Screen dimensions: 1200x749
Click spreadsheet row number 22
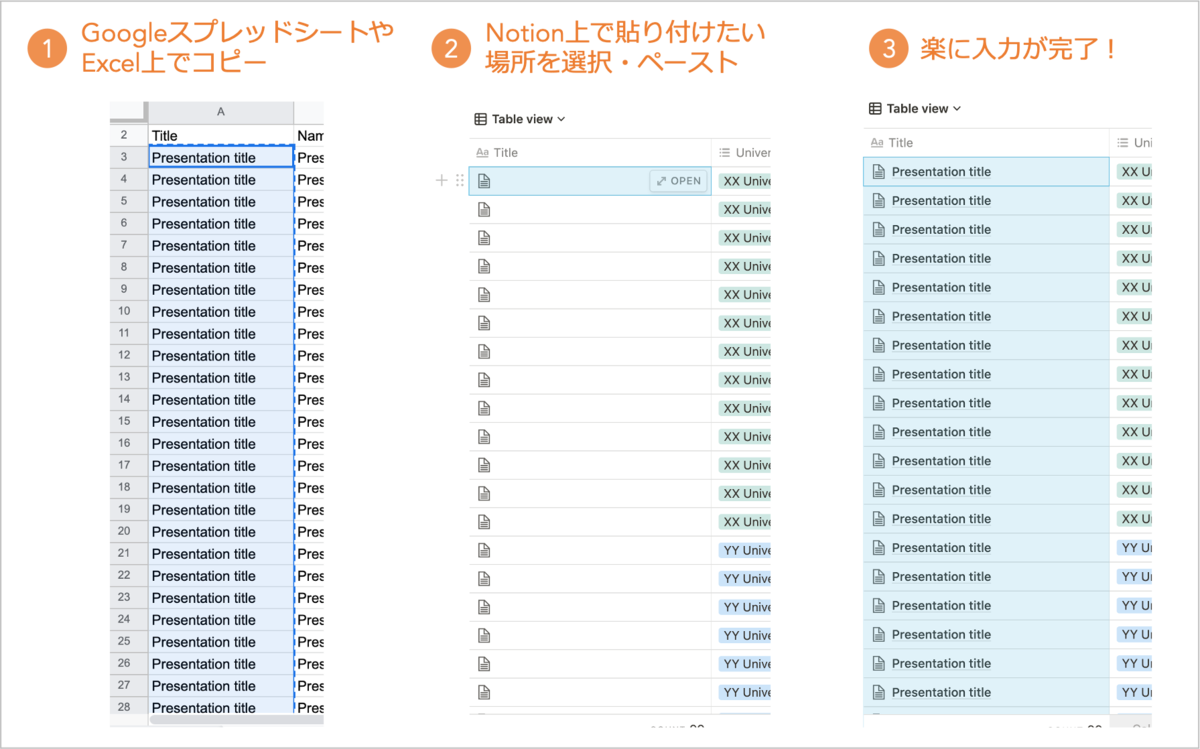[129, 575]
